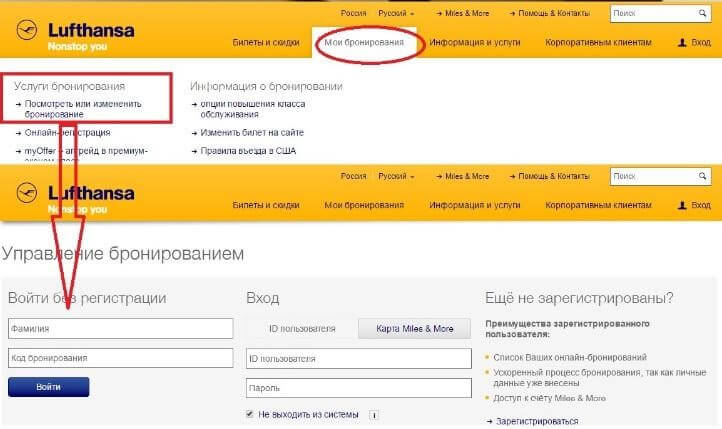Click the search magnifier icon in upper header
This screenshot has height=429, width=722.
coord(702,13)
